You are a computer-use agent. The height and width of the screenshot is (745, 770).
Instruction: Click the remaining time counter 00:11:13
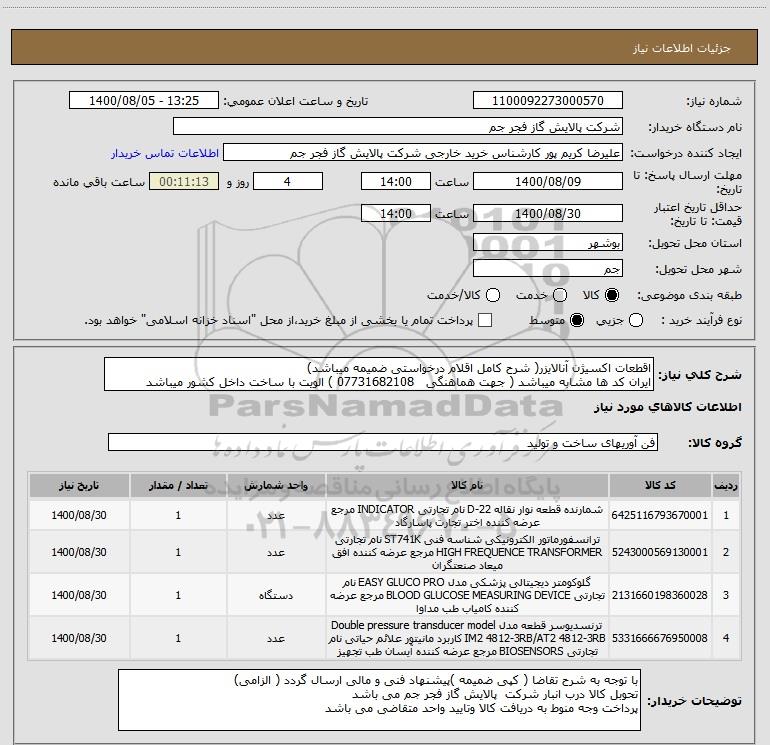click(x=184, y=182)
